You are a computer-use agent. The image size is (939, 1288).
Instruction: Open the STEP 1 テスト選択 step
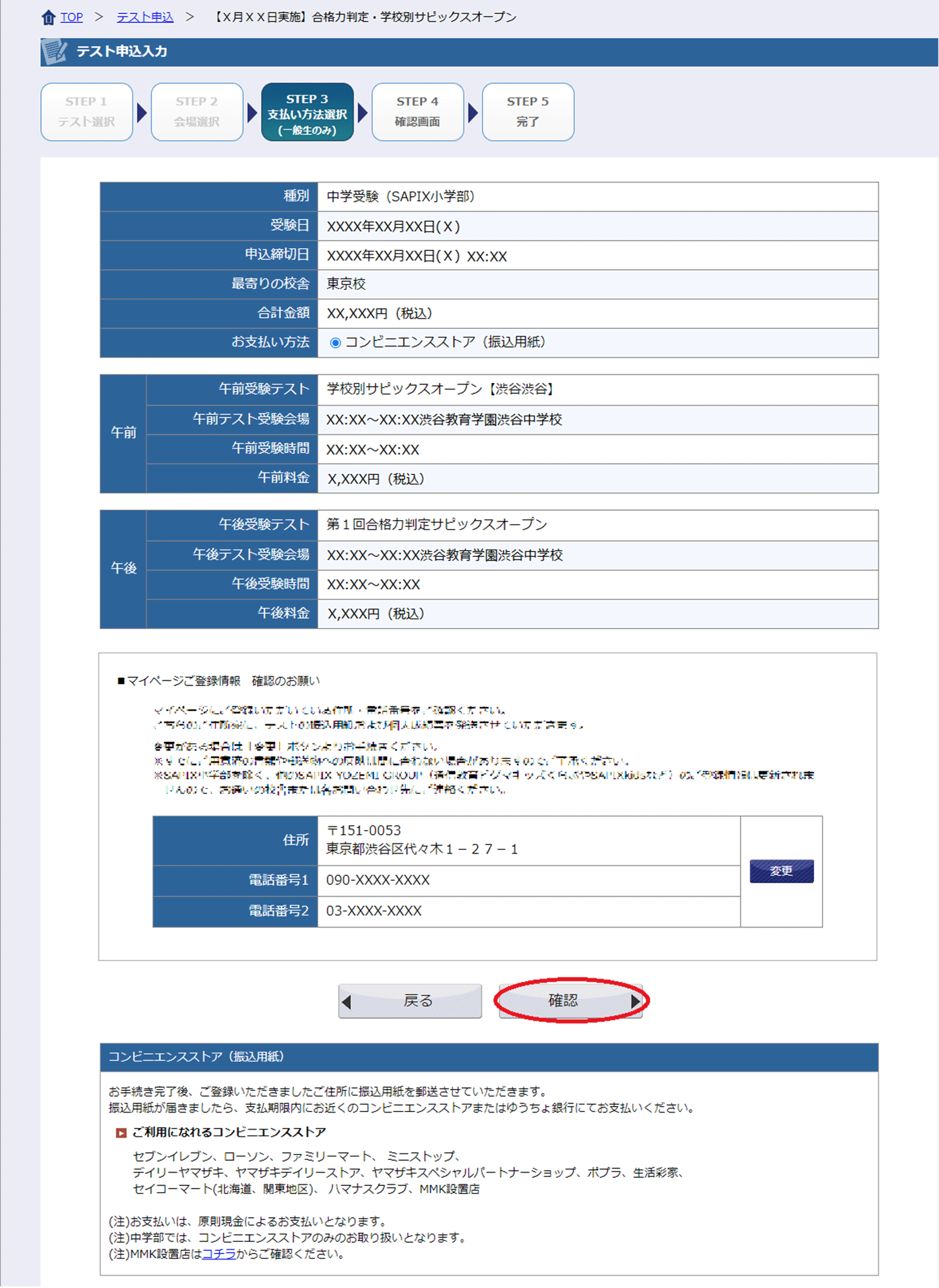[87, 112]
